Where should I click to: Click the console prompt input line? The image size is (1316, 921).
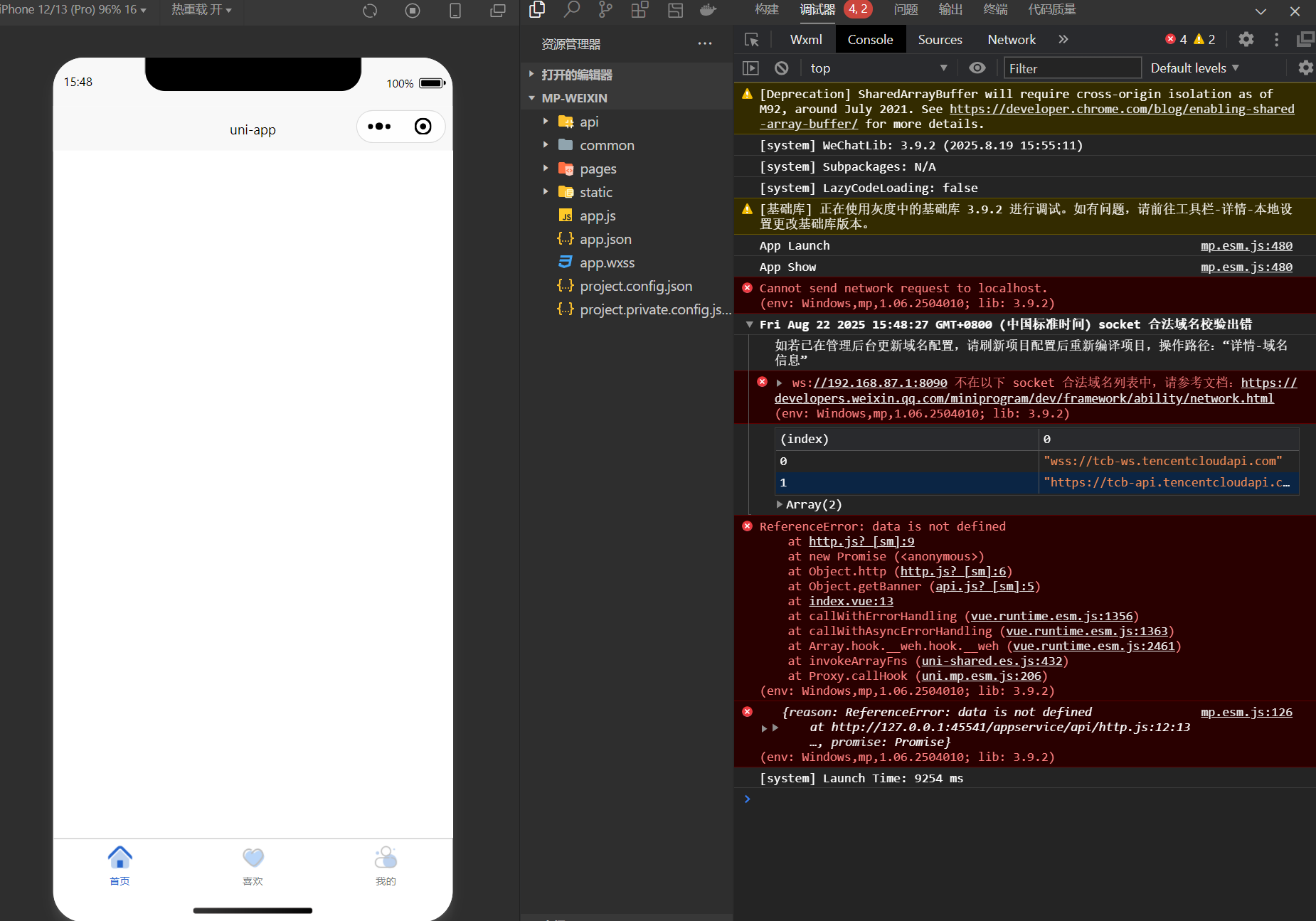coord(1024,799)
